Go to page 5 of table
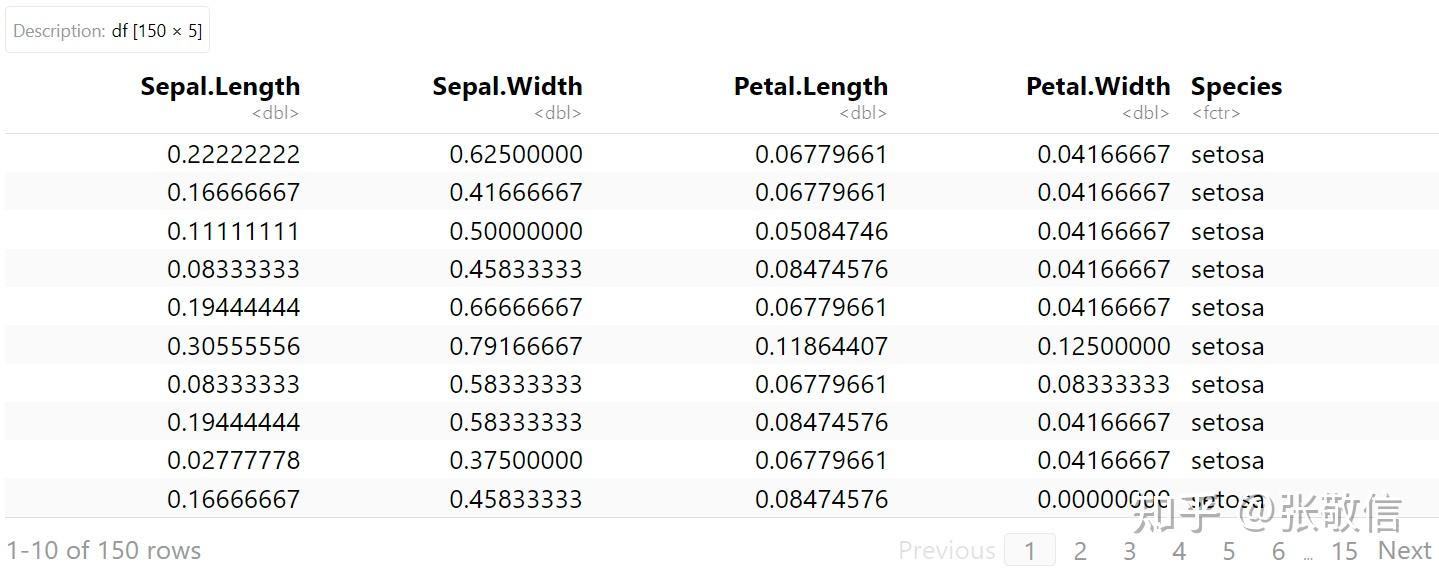The height and width of the screenshot is (572, 1439). click(1228, 551)
